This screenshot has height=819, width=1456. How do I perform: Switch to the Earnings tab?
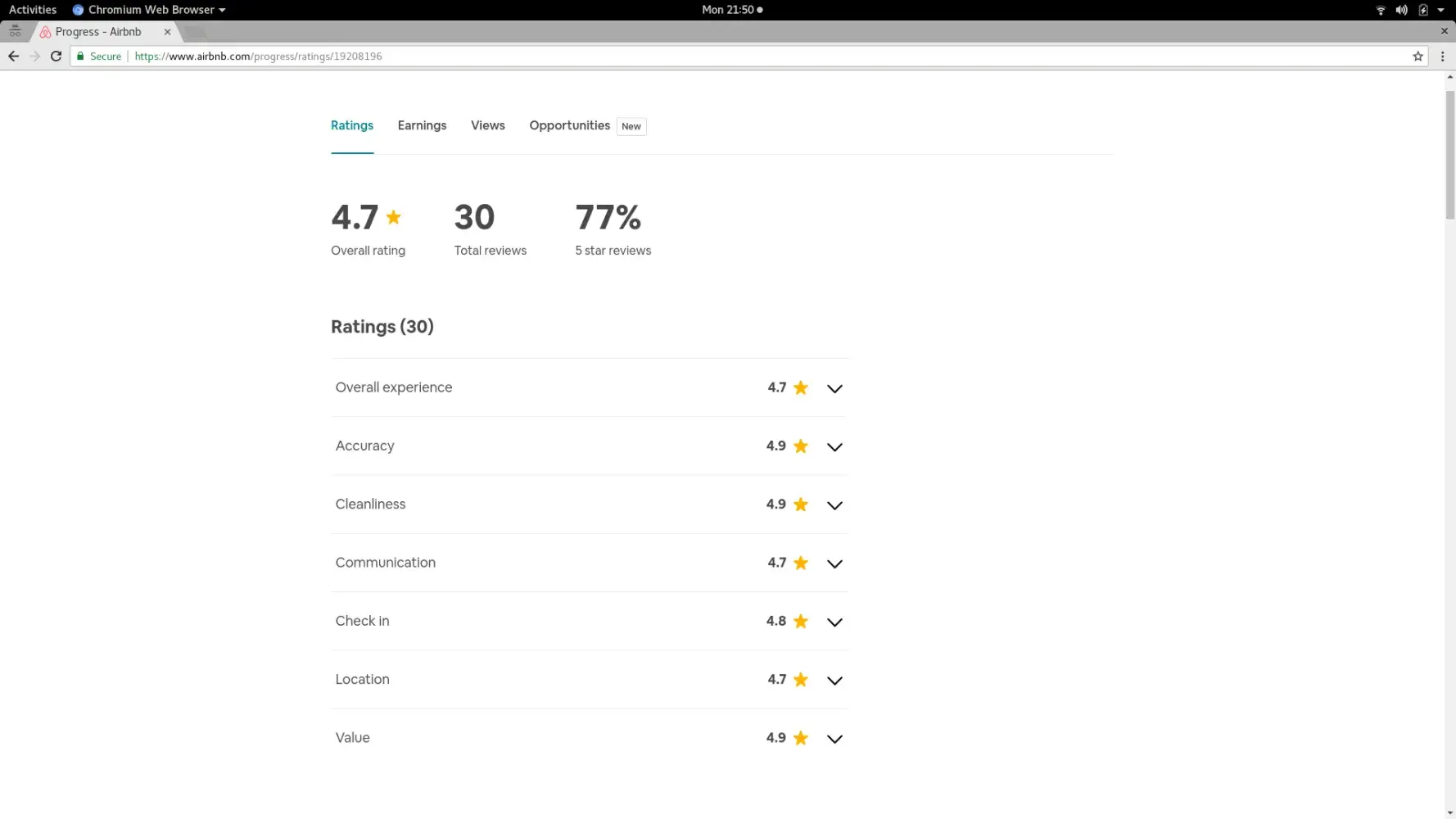click(422, 125)
